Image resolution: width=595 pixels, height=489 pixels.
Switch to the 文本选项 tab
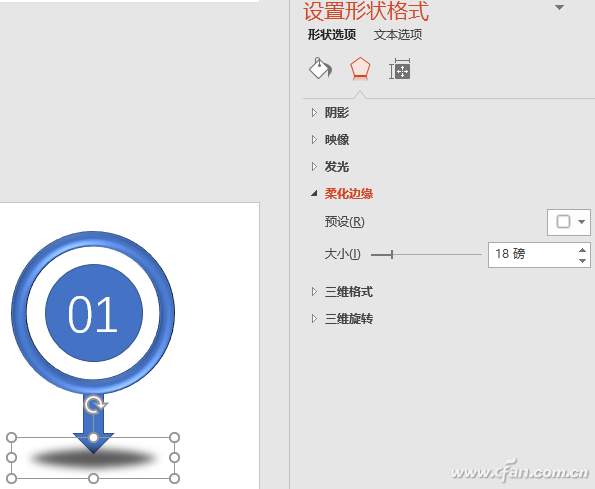(398, 35)
